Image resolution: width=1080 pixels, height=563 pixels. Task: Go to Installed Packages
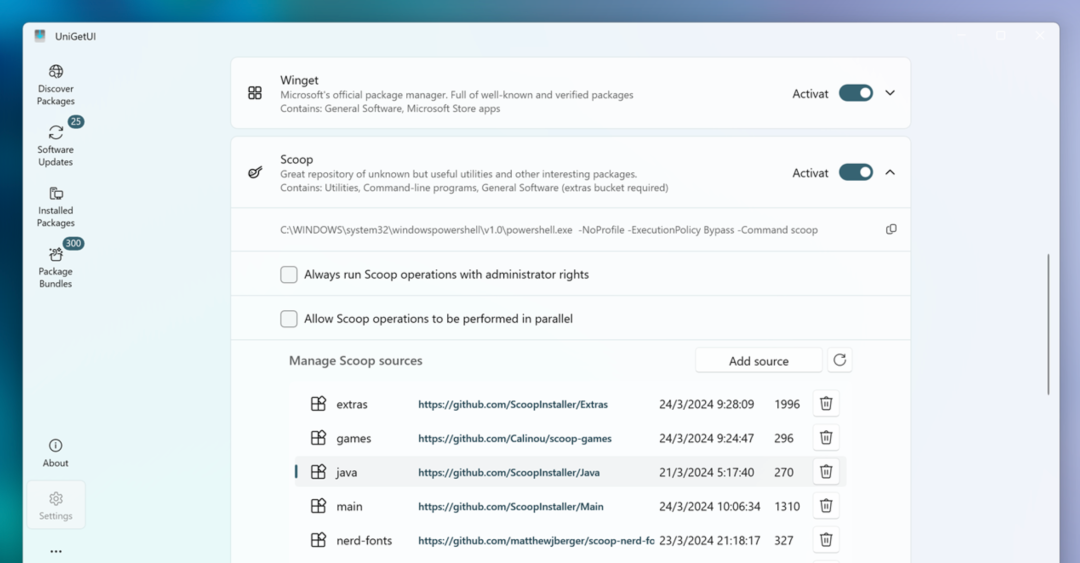pyautogui.click(x=56, y=207)
